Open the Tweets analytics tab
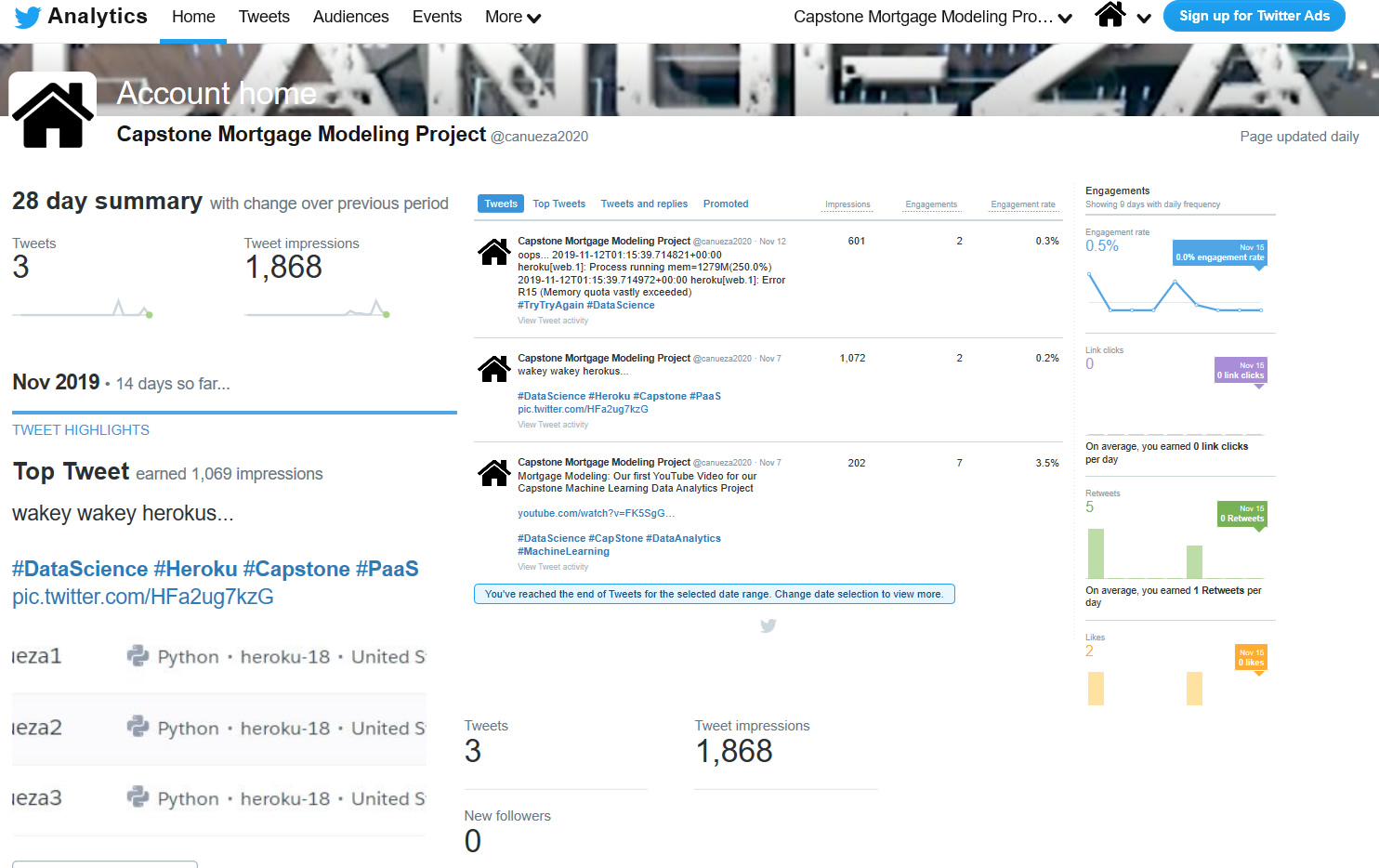The width and height of the screenshot is (1379, 868). (x=264, y=17)
